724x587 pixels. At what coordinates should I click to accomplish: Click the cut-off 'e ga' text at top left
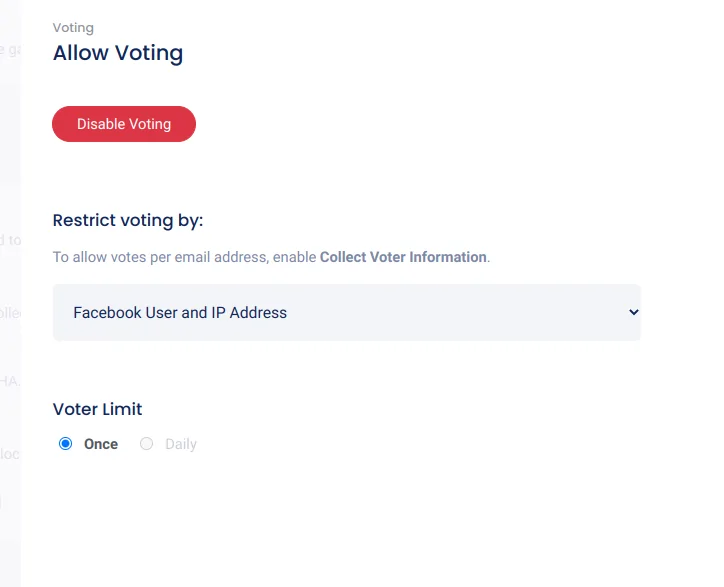pos(10,49)
